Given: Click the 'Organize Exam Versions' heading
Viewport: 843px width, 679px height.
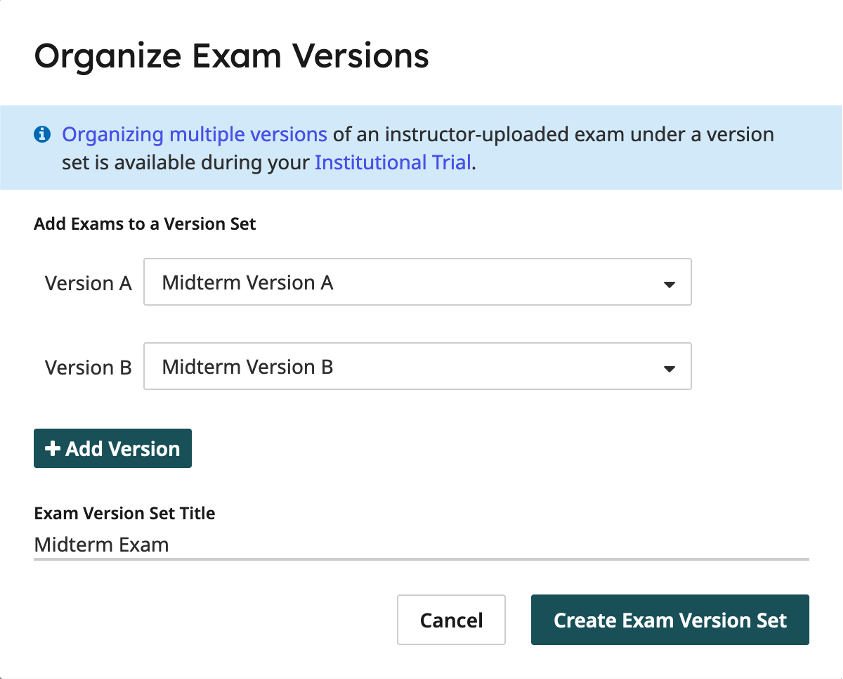Looking at the screenshot, I should tap(232, 56).
